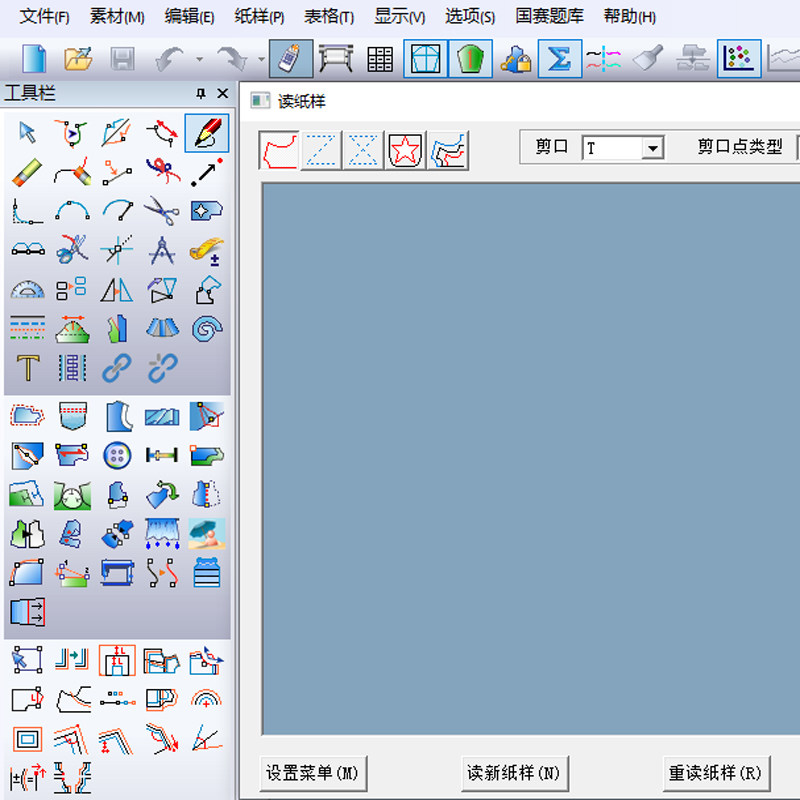Open the 国赛题库 menu
800x800 pixels.
point(549,17)
